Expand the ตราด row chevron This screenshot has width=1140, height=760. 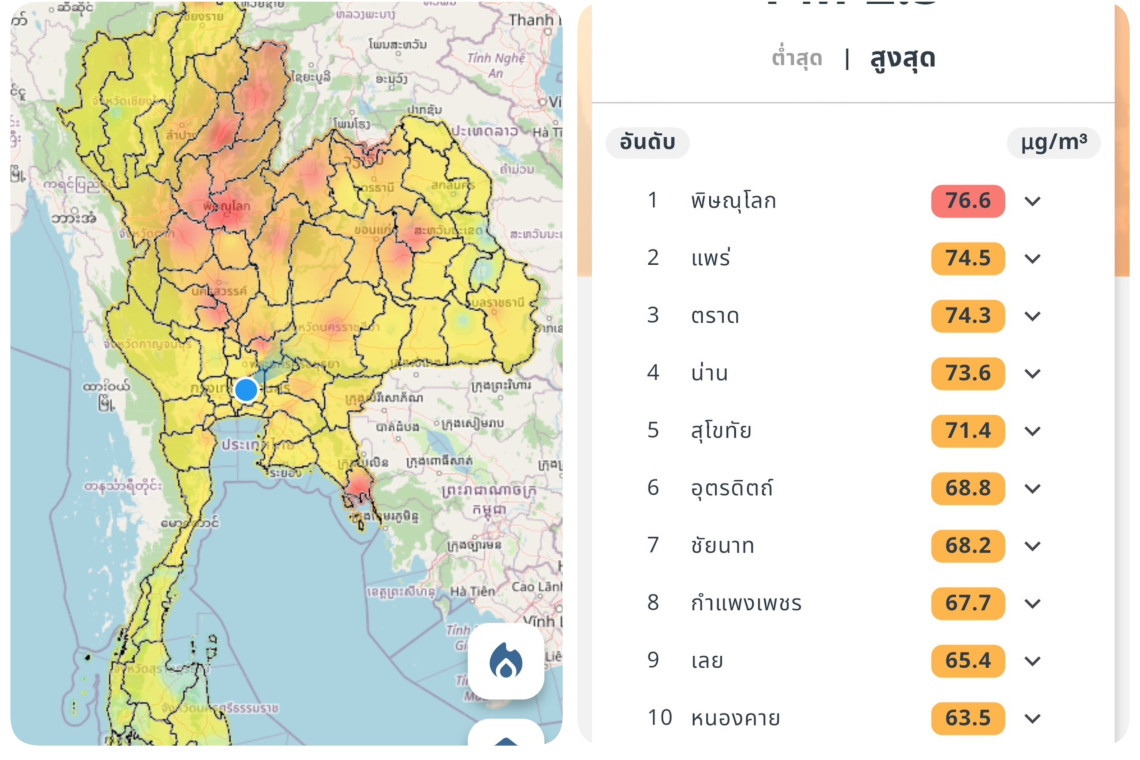click(x=1033, y=316)
